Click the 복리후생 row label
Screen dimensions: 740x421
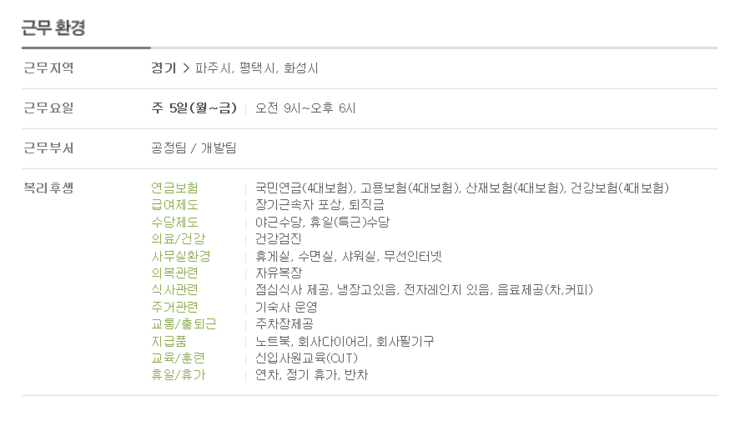[x=49, y=188]
